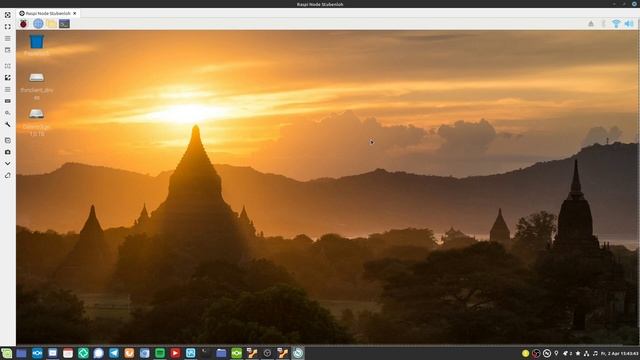Open Remmina preferences gears icon
The height and width of the screenshot is (360, 640).
(7, 113)
